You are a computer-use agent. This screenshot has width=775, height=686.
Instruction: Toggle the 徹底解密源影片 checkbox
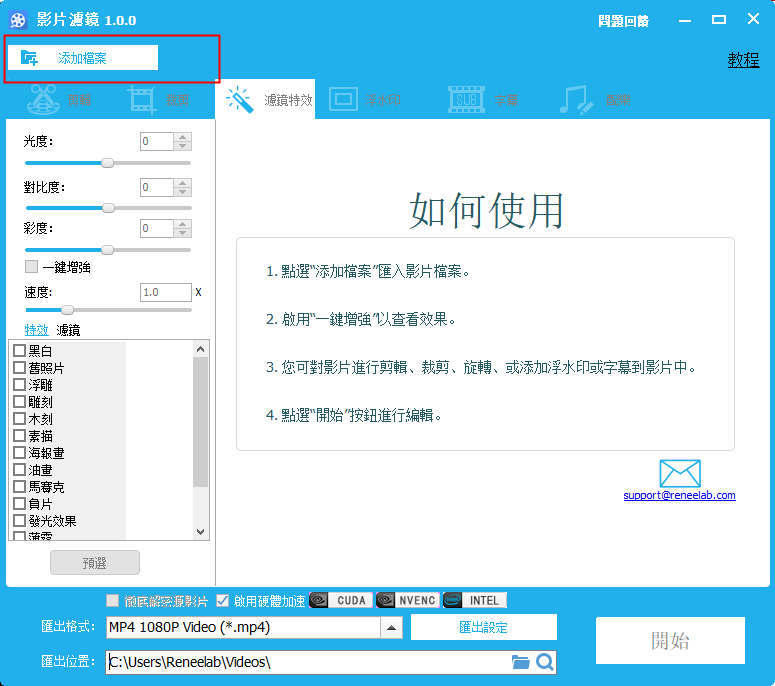pos(113,600)
